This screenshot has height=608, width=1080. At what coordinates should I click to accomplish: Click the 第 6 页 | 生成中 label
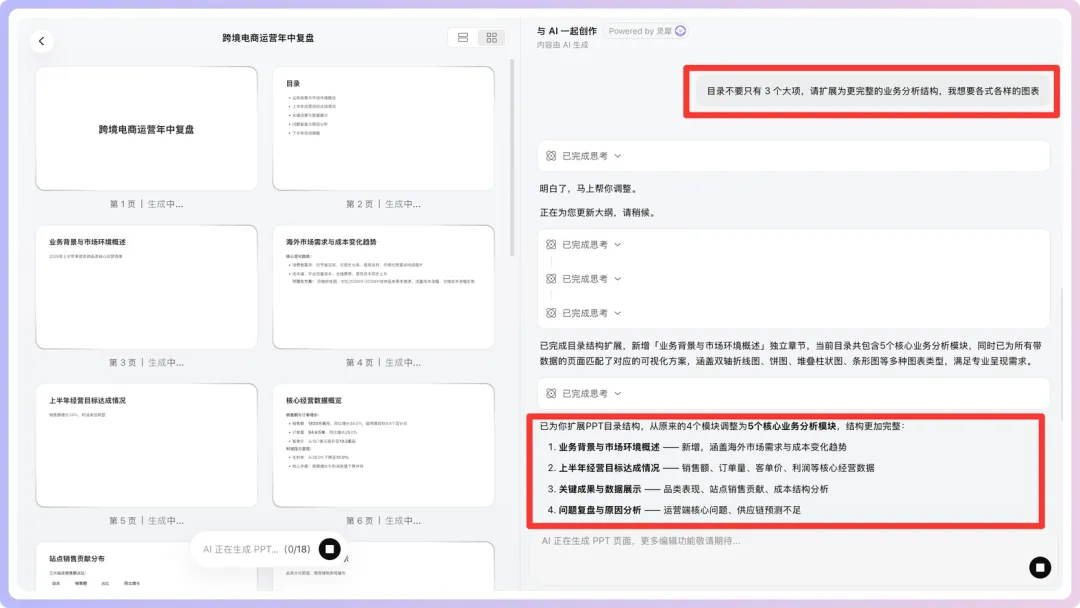pos(384,521)
